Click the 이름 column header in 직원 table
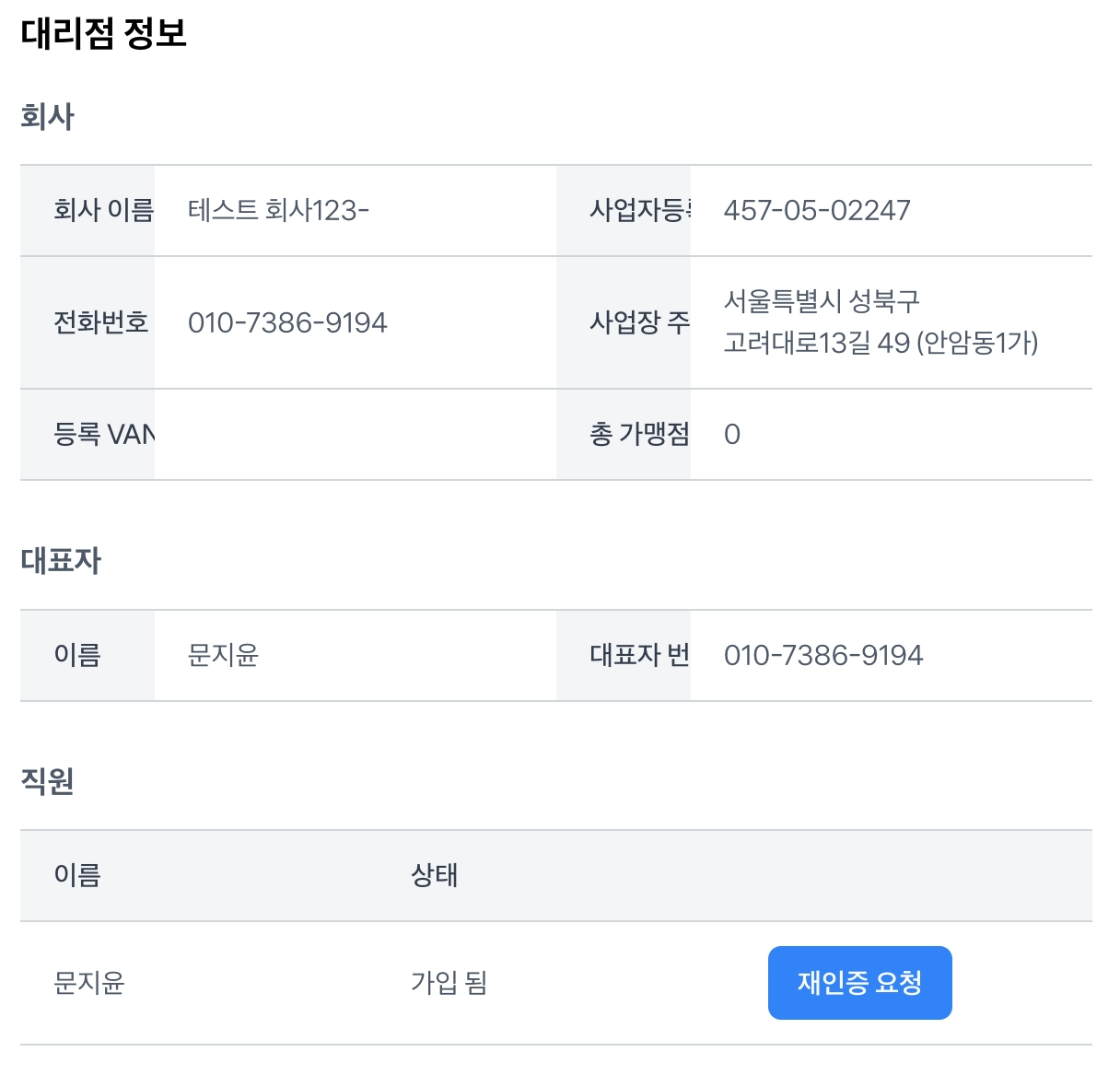Viewport: 1120px width, 1087px height. point(77,875)
